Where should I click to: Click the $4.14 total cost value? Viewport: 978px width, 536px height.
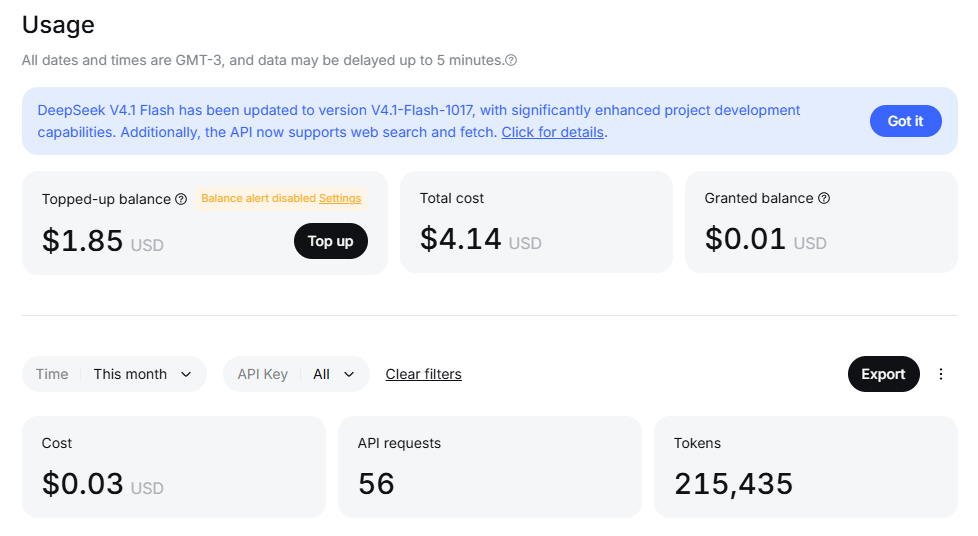tap(460, 239)
